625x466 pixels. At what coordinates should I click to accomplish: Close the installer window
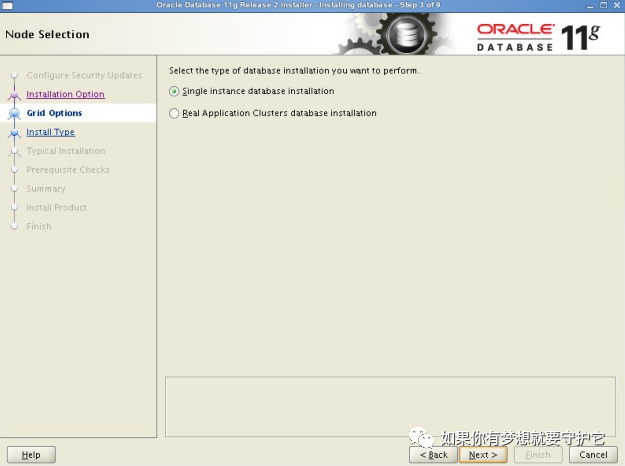616,5
